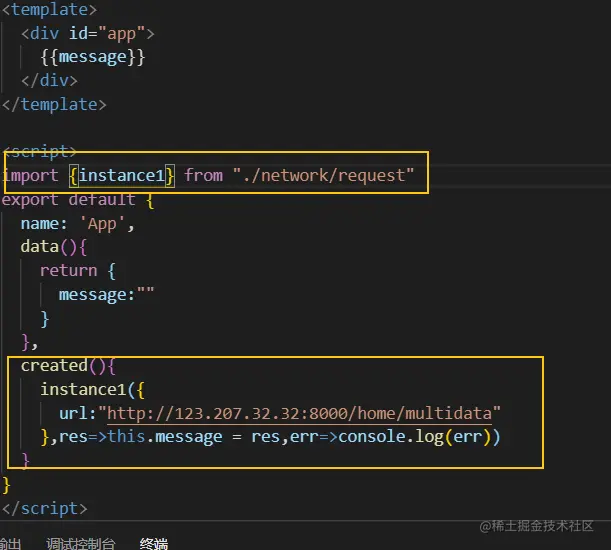611x550 pixels.
Task: Click the closing </div> tag
Action: click(x=49, y=81)
